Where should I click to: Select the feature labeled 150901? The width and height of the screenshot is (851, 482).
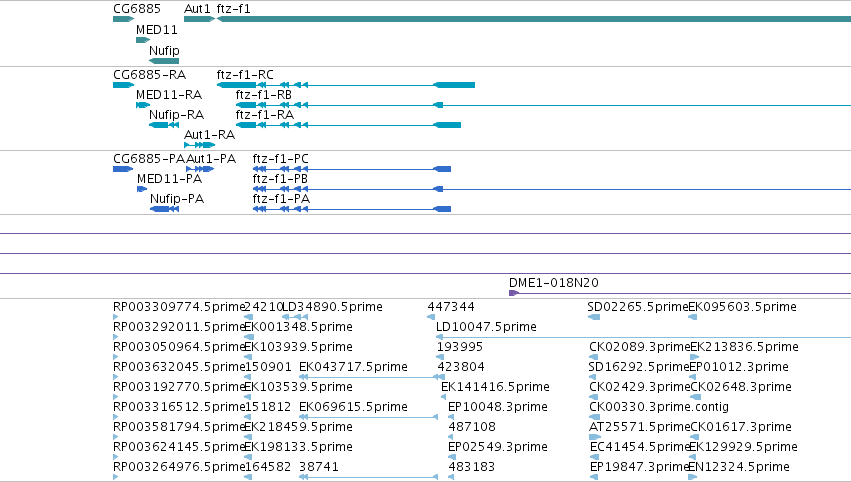269,367
